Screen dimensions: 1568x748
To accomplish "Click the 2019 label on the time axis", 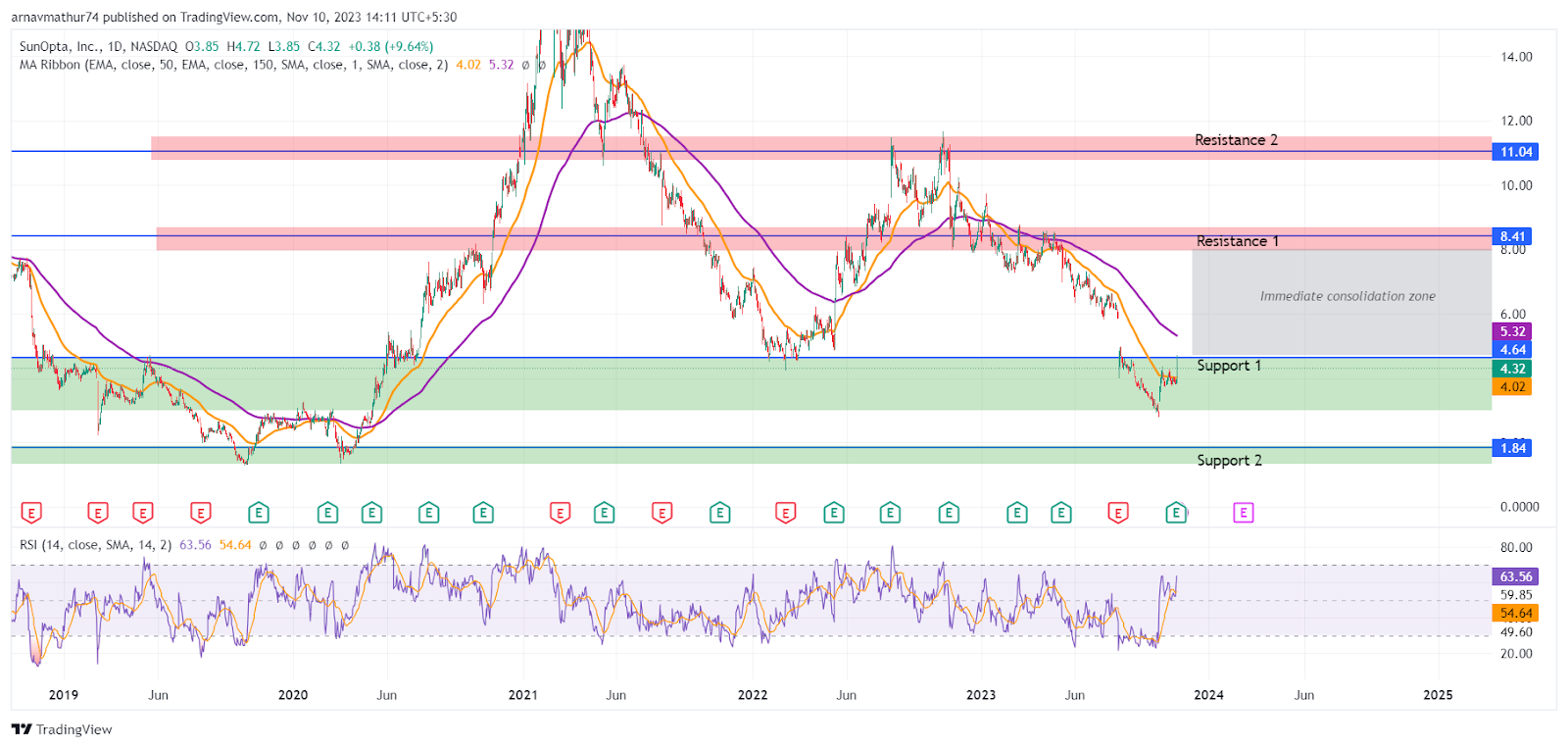I will coord(64,695).
